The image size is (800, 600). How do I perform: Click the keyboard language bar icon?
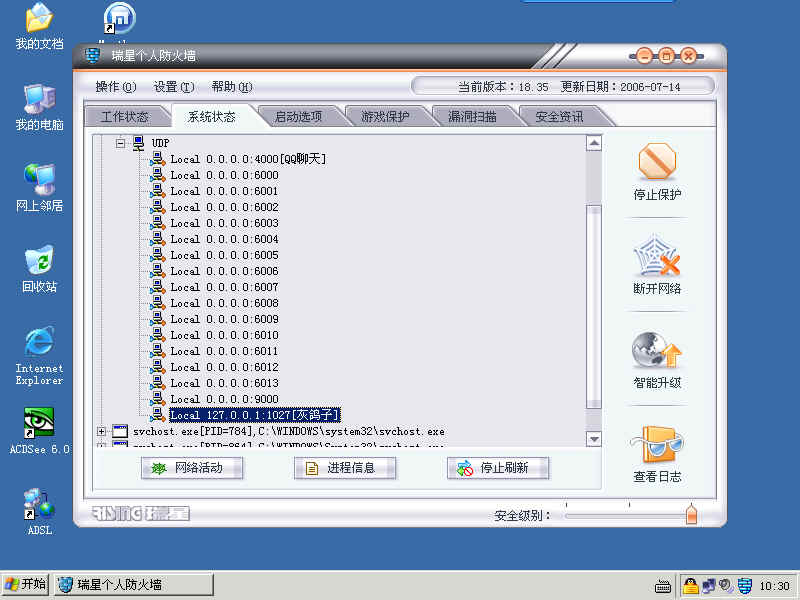pyautogui.click(x=663, y=586)
